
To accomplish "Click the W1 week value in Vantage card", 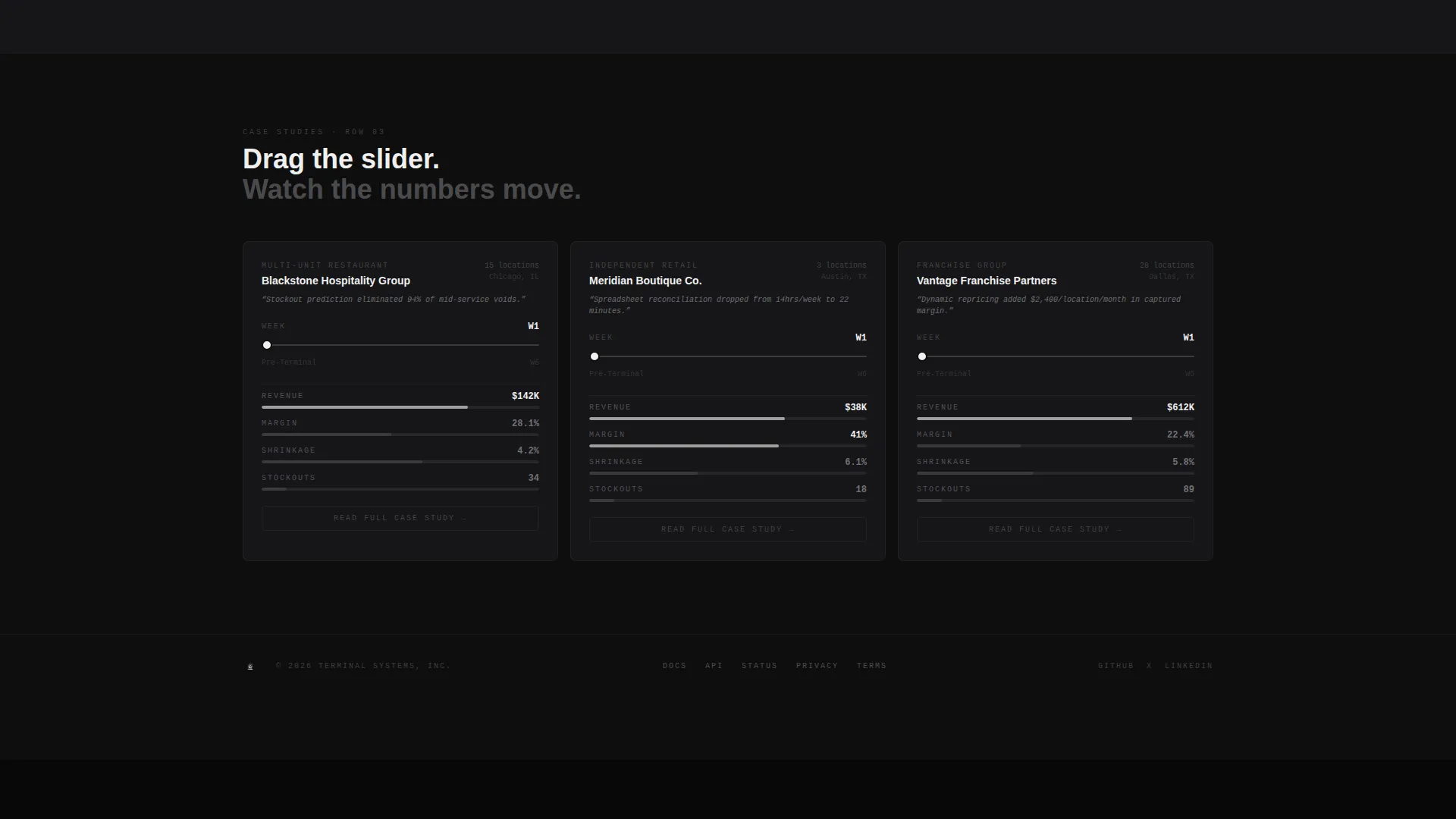I will 1189,337.
